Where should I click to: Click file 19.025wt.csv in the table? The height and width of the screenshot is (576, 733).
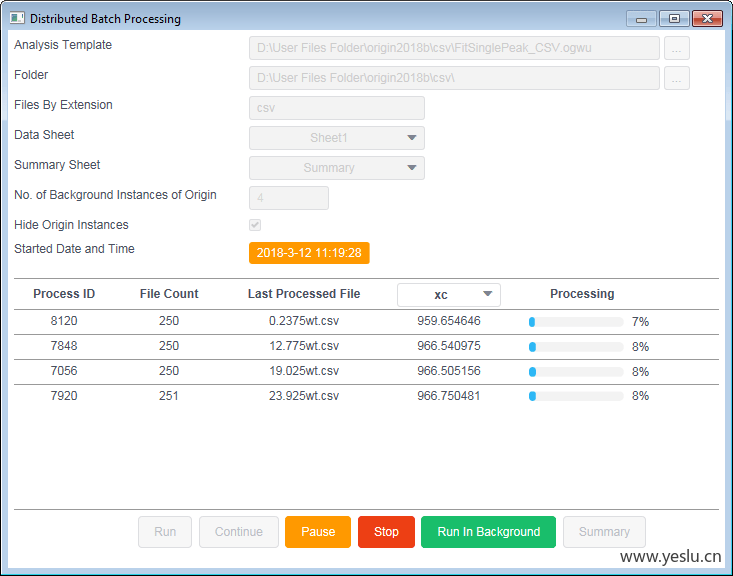click(x=304, y=371)
